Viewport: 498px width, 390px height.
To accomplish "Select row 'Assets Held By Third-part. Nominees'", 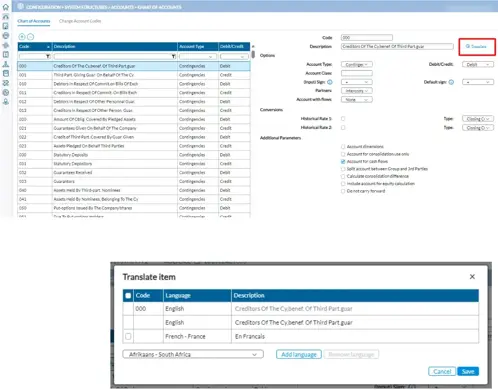I will pyautogui.click(x=134, y=190).
